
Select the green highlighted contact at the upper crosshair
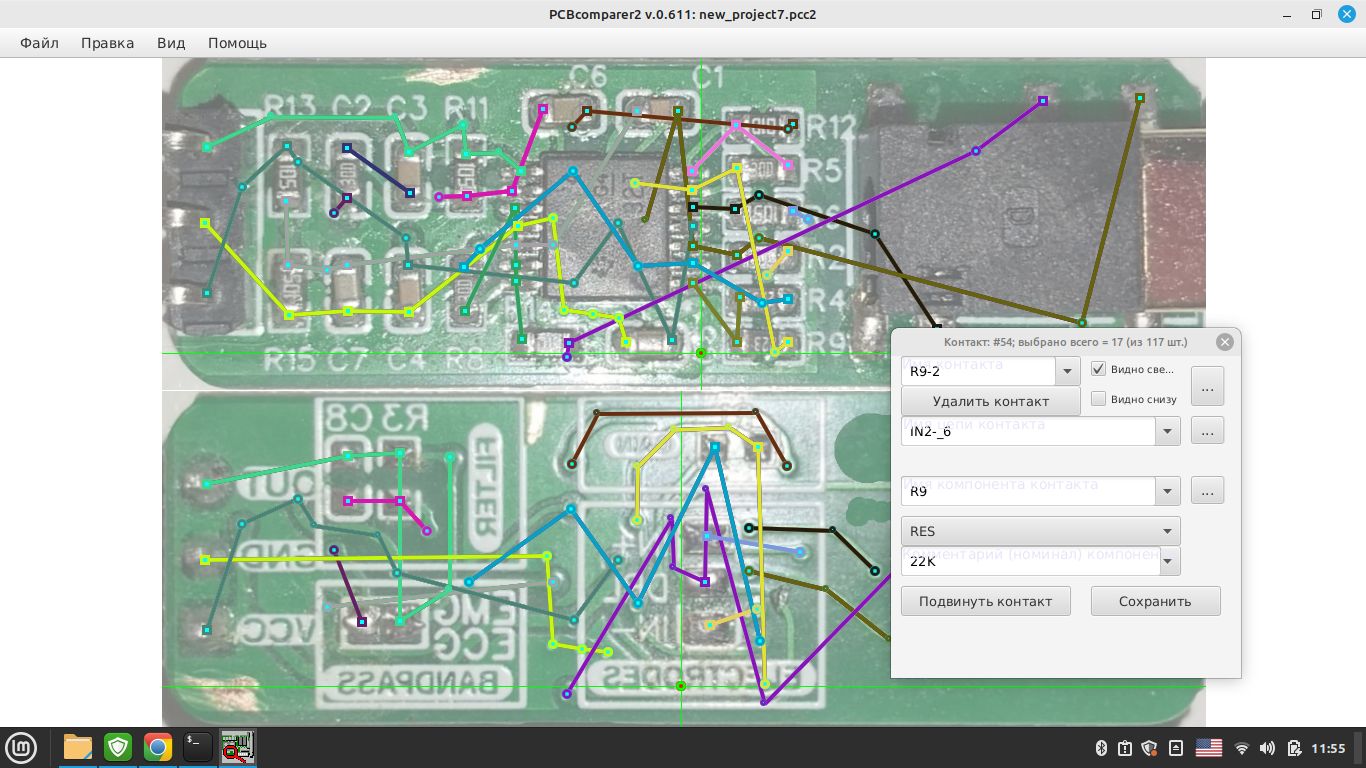pos(701,353)
